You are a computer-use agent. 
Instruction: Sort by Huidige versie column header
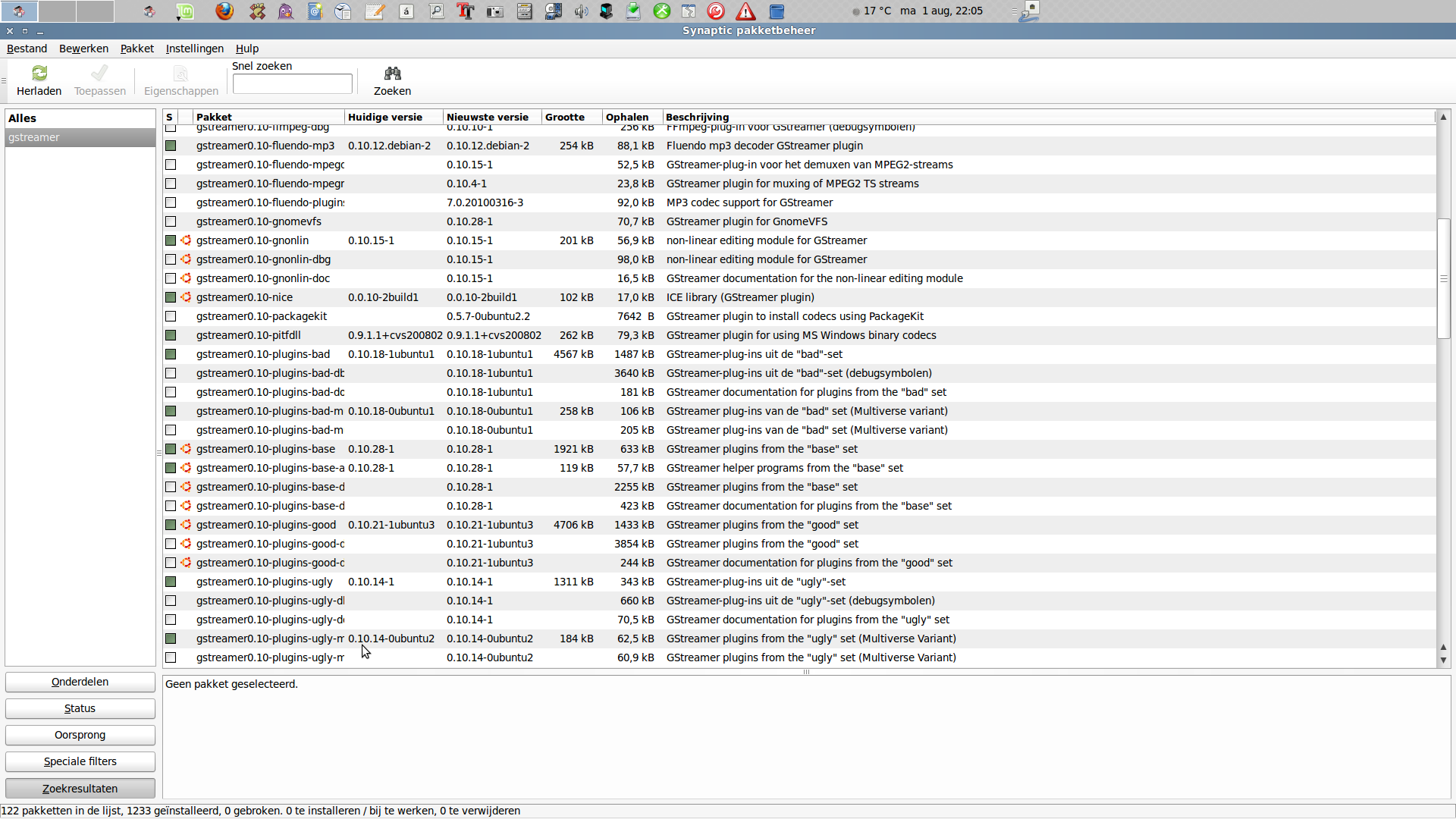click(394, 117)
